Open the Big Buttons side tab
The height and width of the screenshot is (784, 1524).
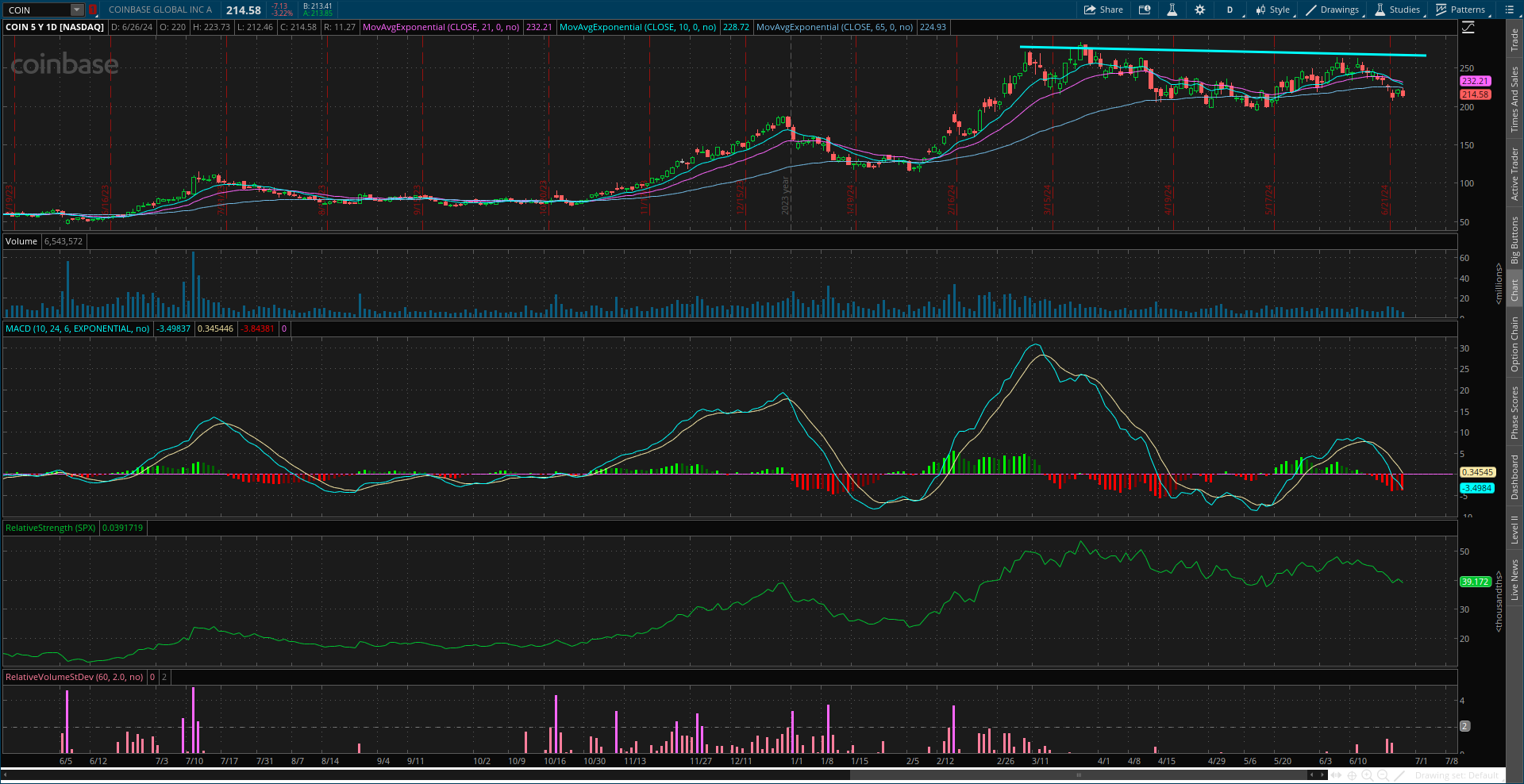[1514, 240]
